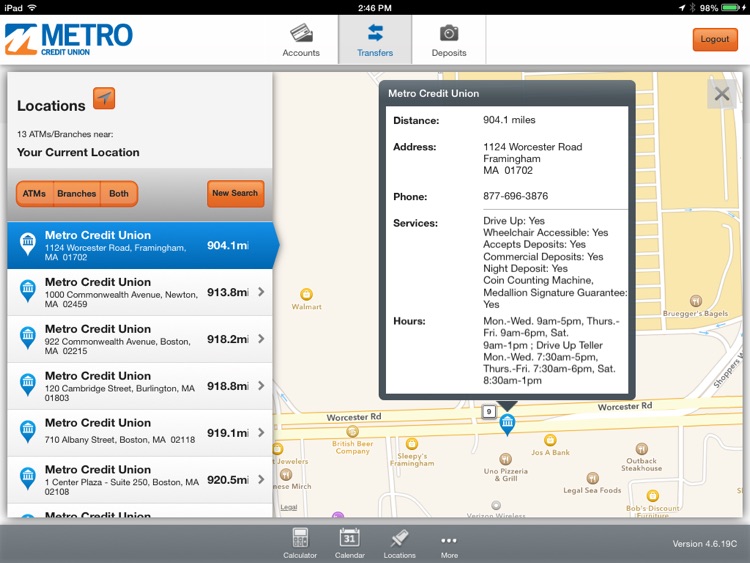Open the Calendar tool
Viewport: 750px width, 563px height.
350,543
